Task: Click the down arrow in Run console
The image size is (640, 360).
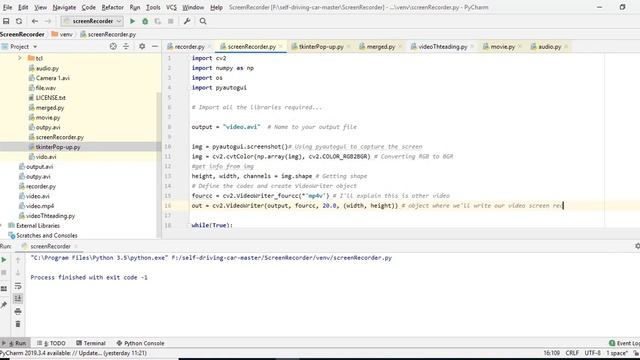Action: [x=18, y=273]
